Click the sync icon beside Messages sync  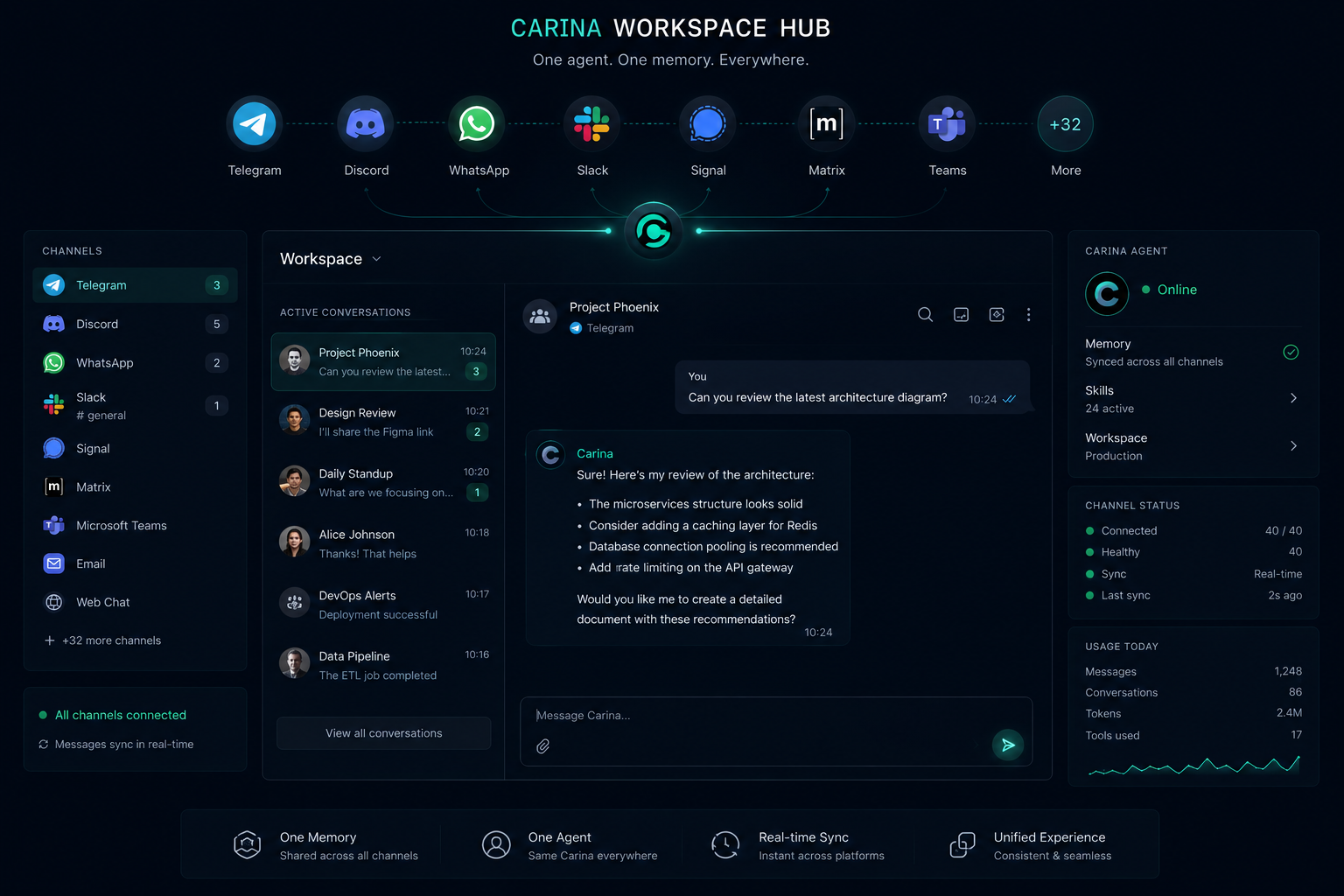[43, 745]
